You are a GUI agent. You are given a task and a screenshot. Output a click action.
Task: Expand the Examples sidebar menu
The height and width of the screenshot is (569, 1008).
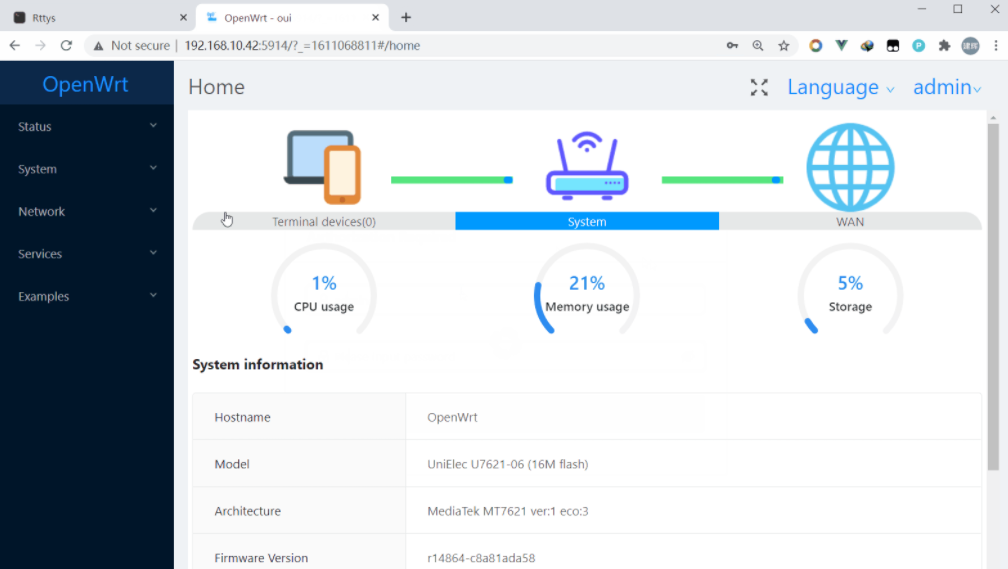click(87, 296)
